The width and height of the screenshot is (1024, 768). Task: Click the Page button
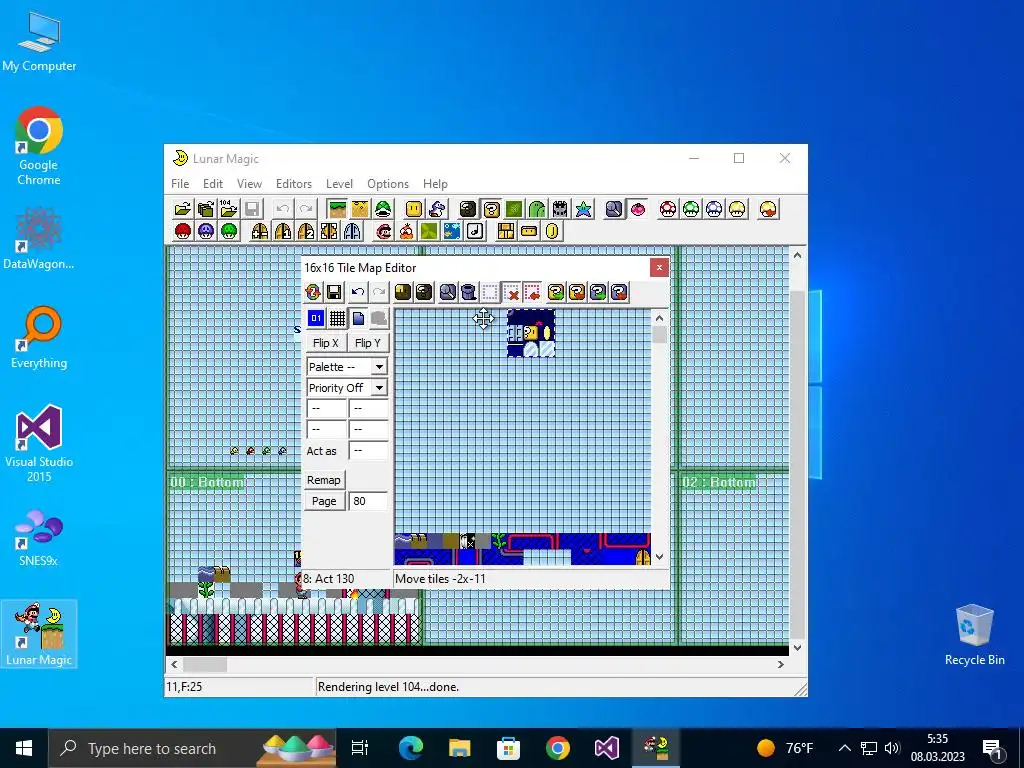pyautogui.click(x=324, y=501)
